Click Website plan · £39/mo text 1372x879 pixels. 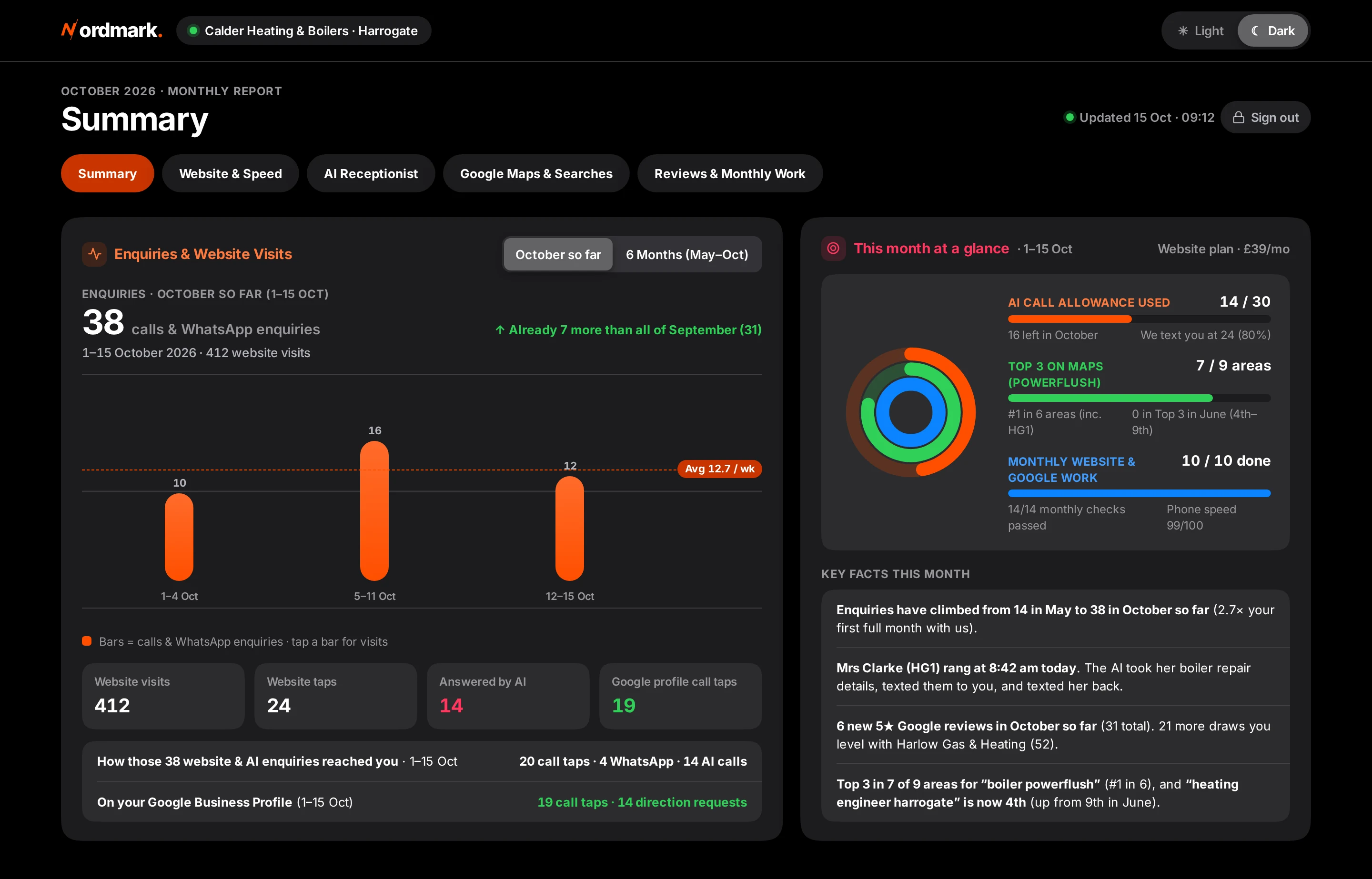coord(1223,249)
